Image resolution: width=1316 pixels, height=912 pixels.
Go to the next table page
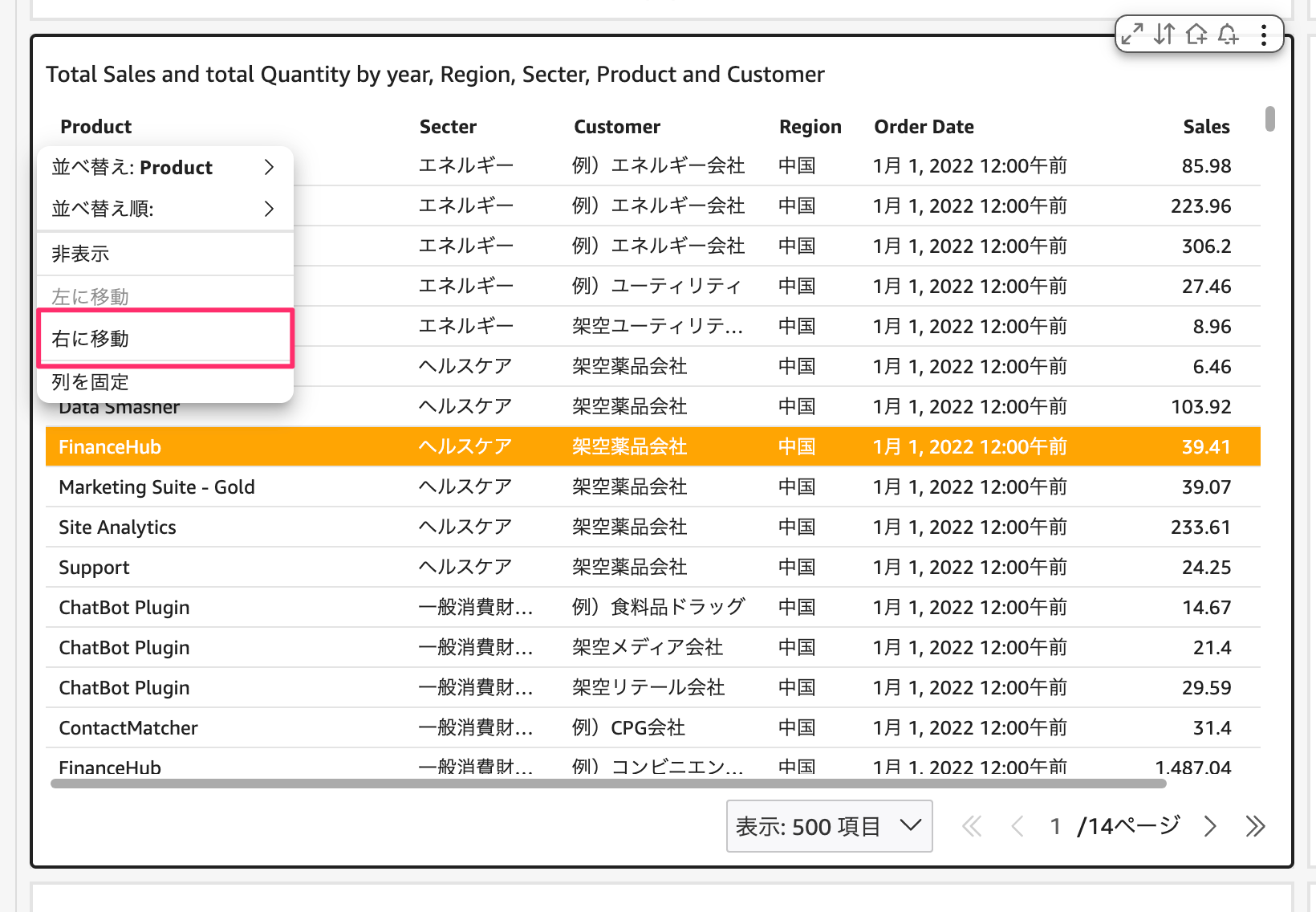click(1210, 826)
